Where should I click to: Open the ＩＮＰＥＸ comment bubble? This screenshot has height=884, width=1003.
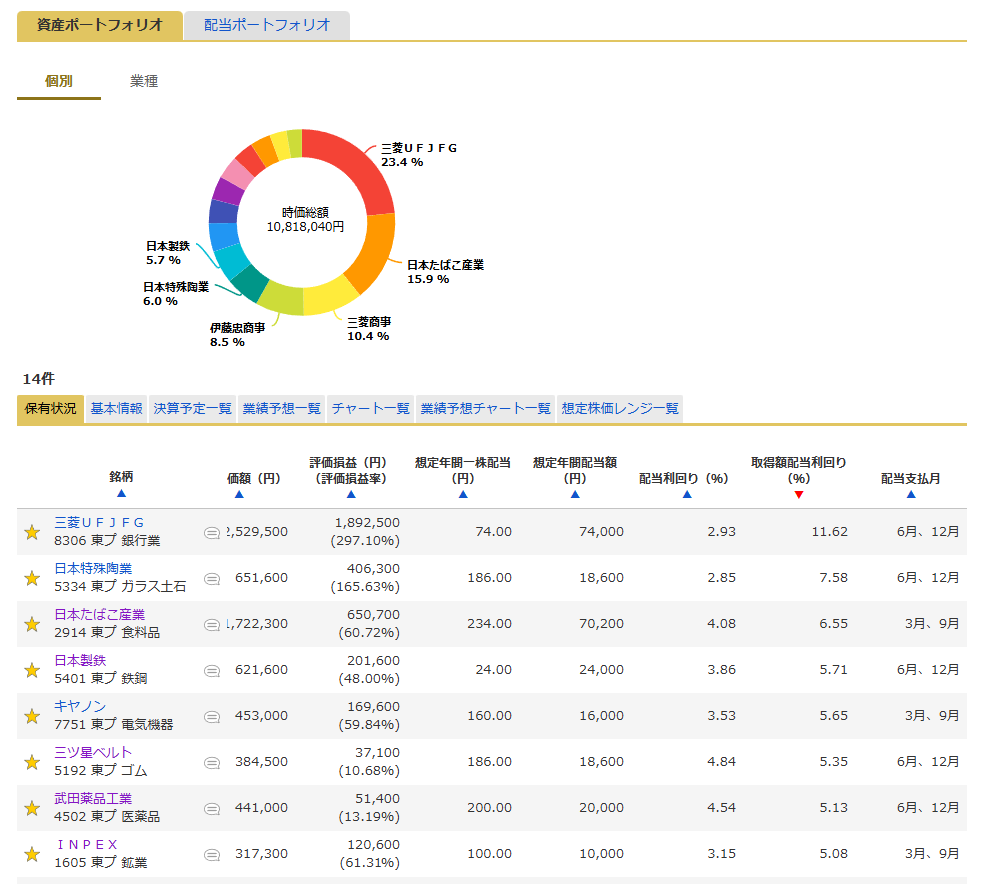(212, 855)
